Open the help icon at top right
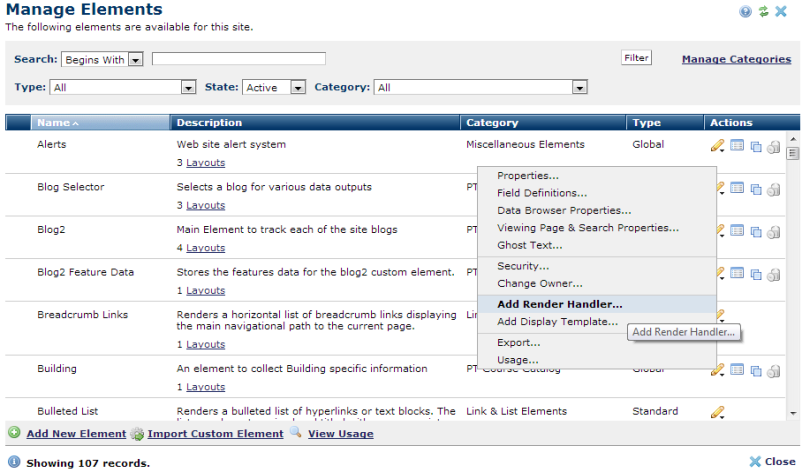 tap(745, 12)
